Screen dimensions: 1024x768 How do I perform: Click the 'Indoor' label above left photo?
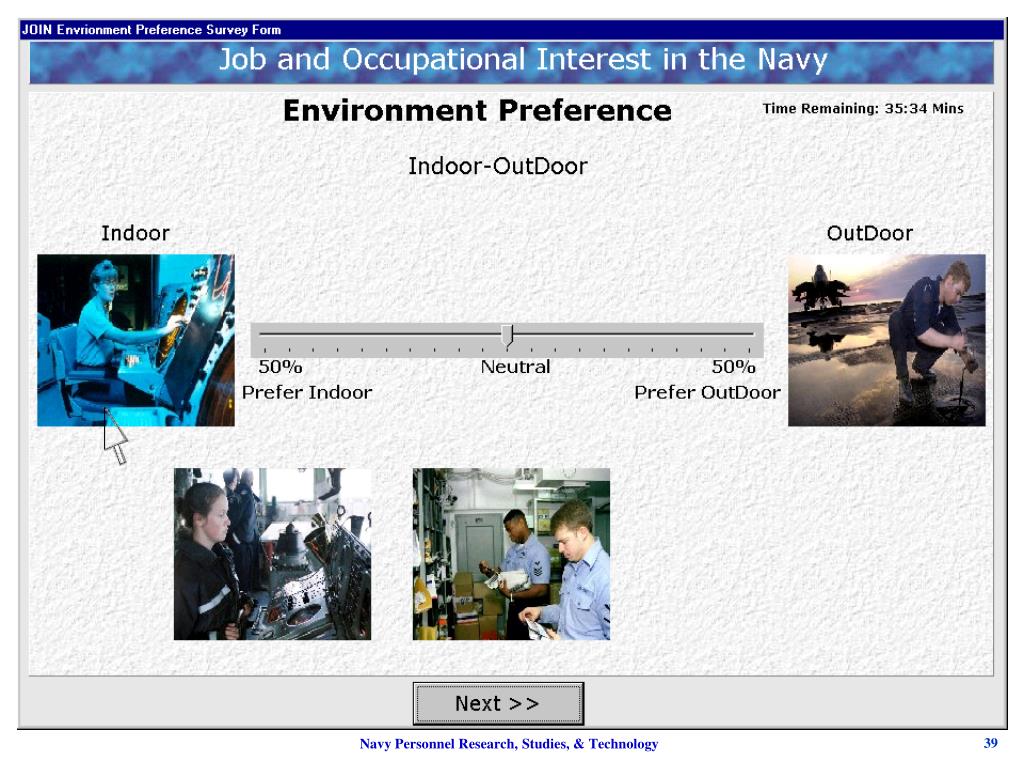(135, 233)
